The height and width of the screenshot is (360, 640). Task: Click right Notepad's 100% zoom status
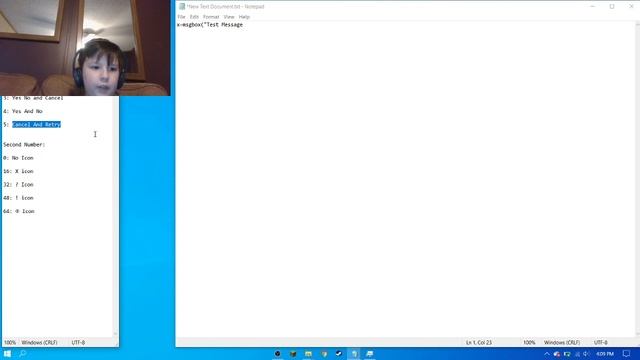pos(529,343)
